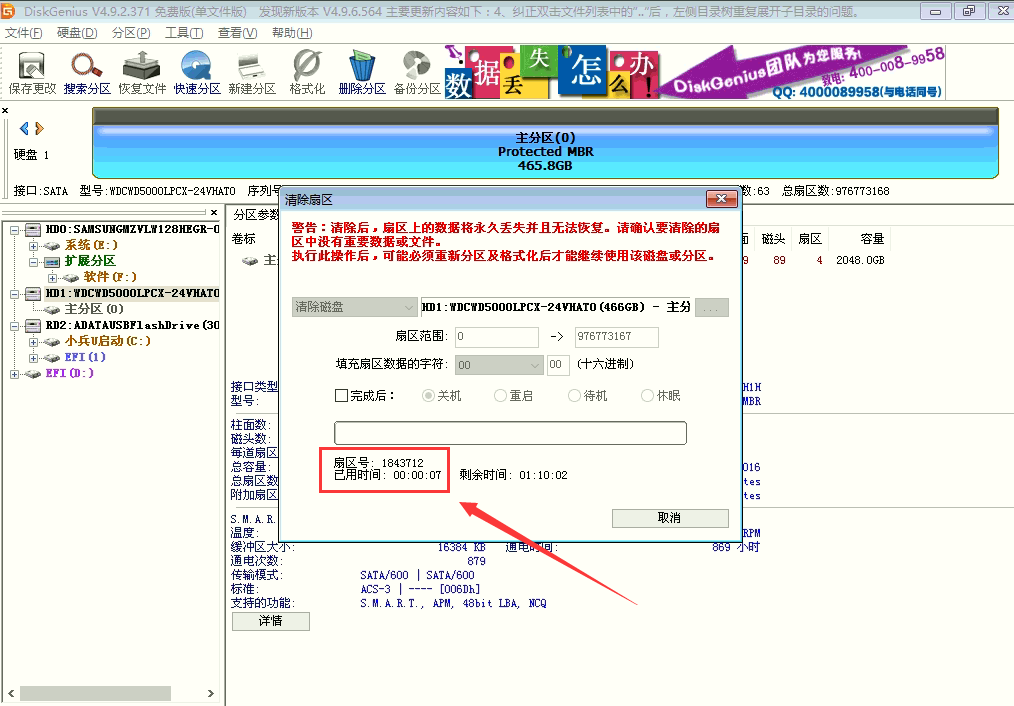Click the Delete Partition (删除分区) icon
This screenshot has height=706, width=1014.
tap(362, 73)
